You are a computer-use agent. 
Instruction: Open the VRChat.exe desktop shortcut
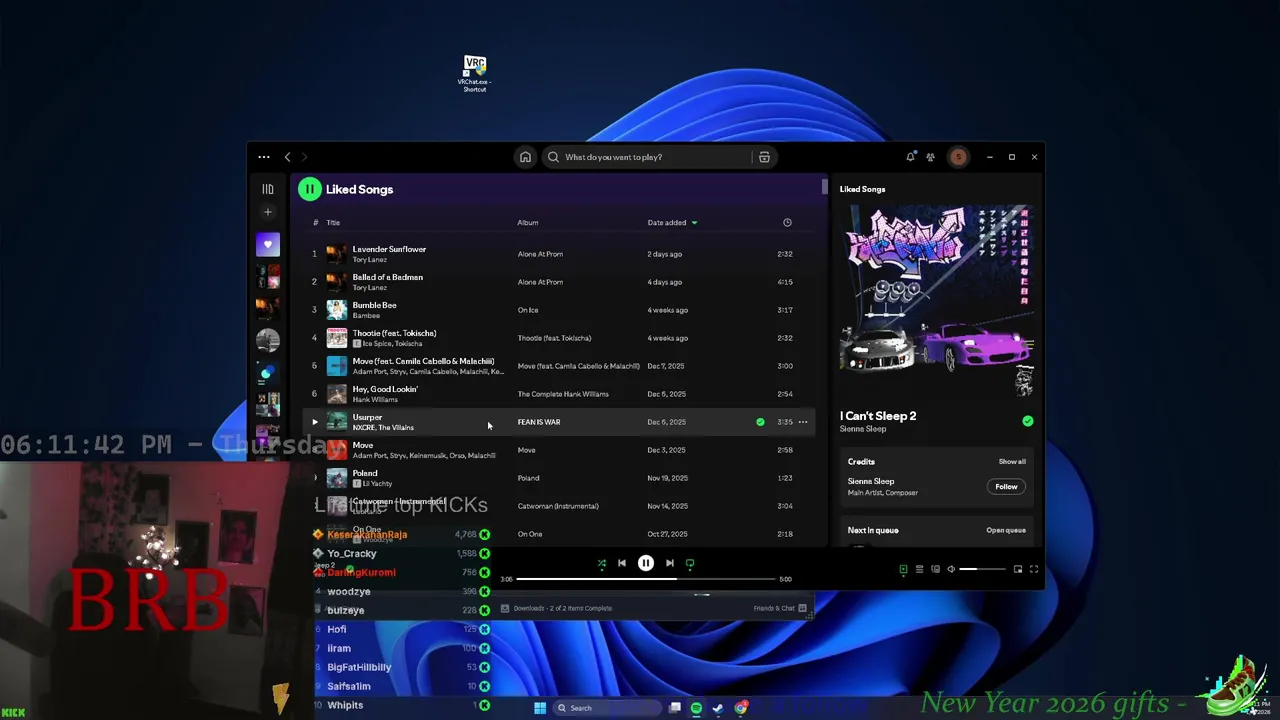click(474, 75)
